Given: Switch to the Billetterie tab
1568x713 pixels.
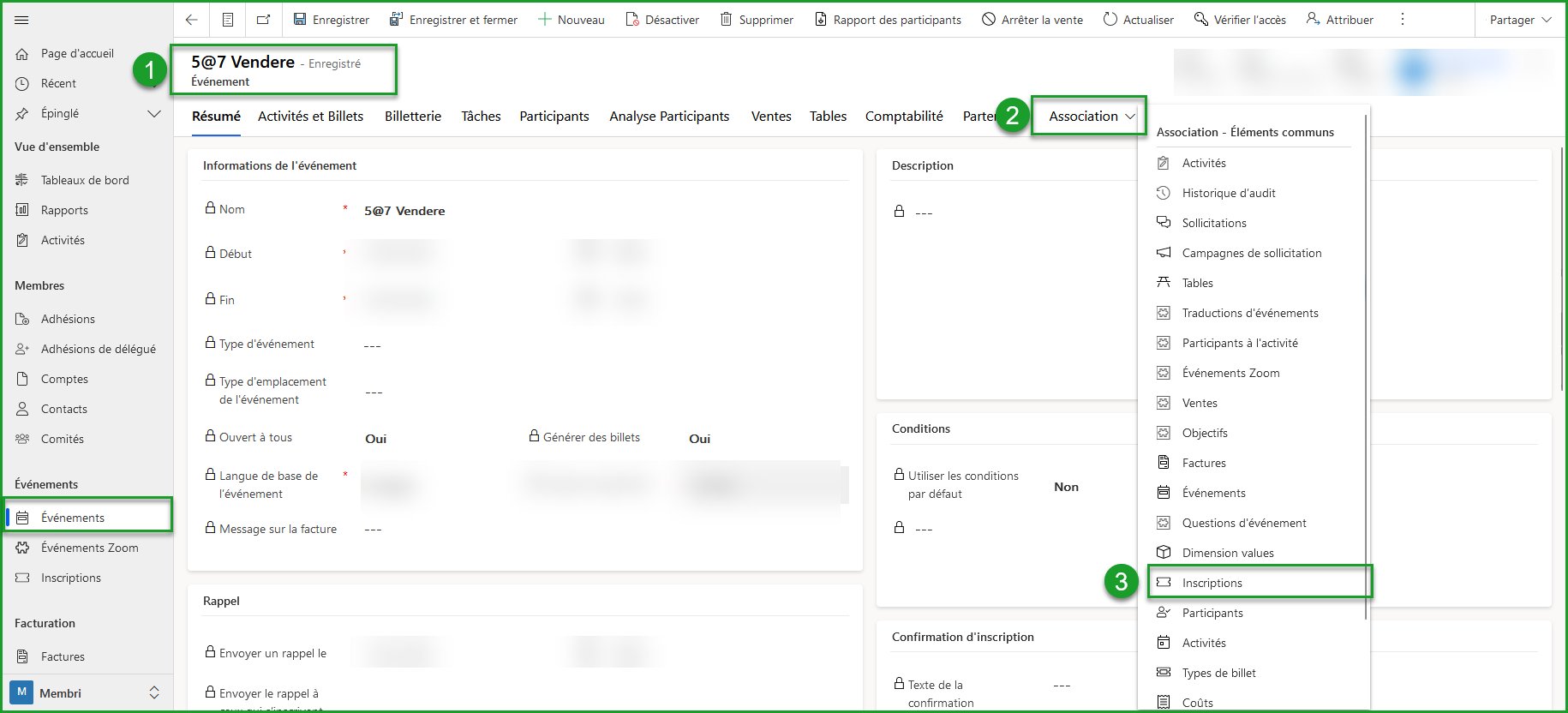Looking at the screenshot, I should click(413, 117).
